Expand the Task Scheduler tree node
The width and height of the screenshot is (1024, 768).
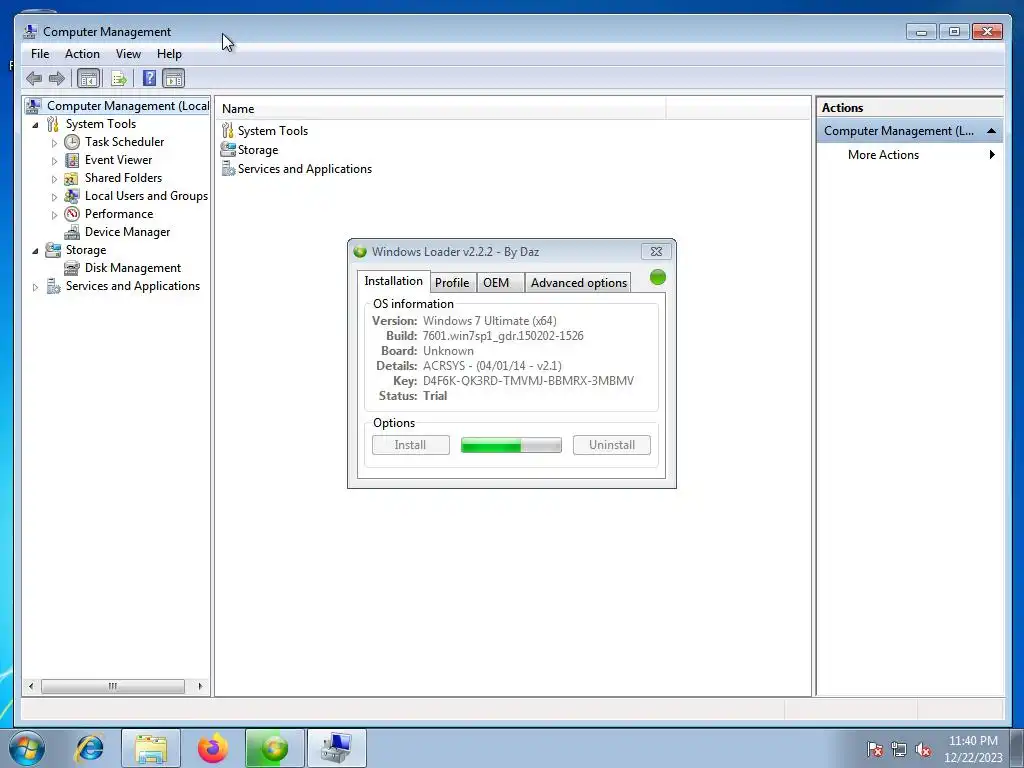pyautogui.click(x=54, y=142)
